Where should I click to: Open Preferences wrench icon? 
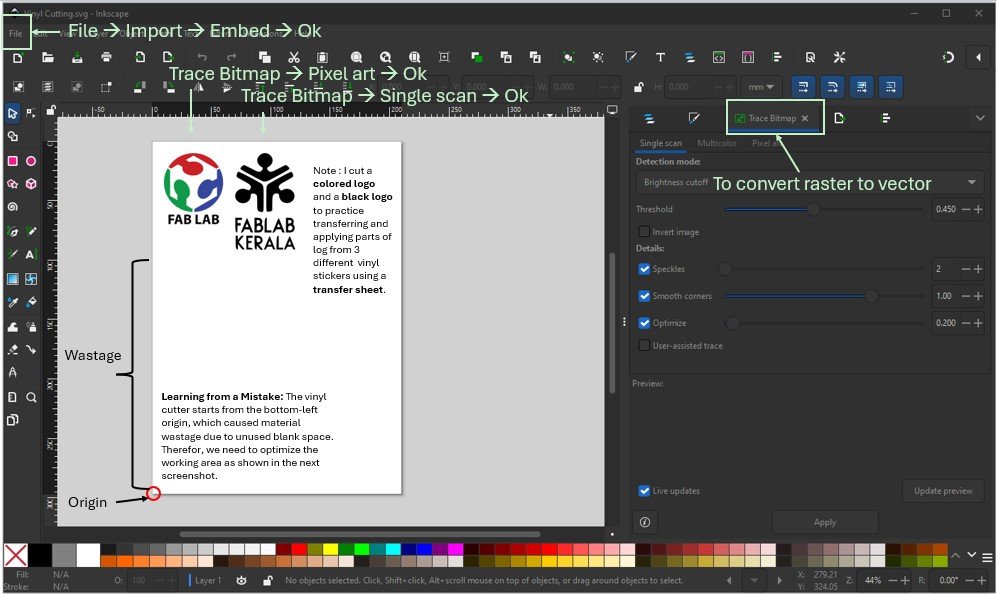click(x=839, y=57)
